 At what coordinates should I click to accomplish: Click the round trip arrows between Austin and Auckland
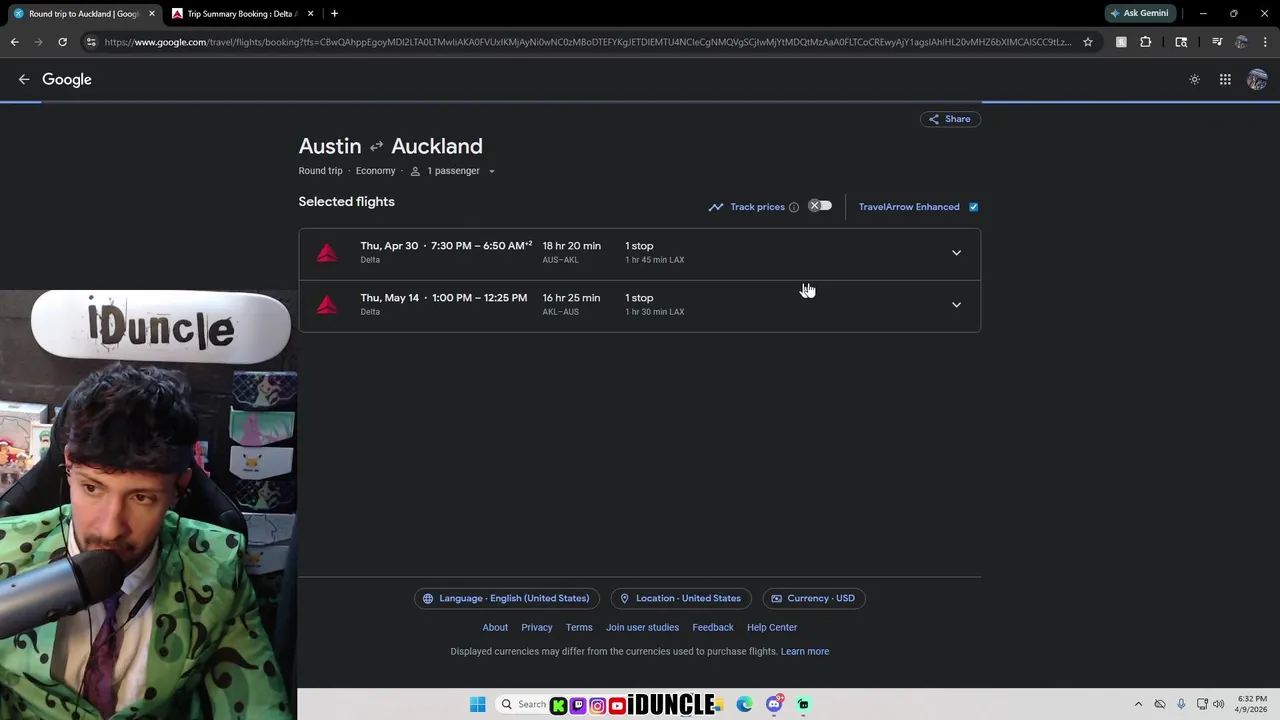(x=376, y=147)
